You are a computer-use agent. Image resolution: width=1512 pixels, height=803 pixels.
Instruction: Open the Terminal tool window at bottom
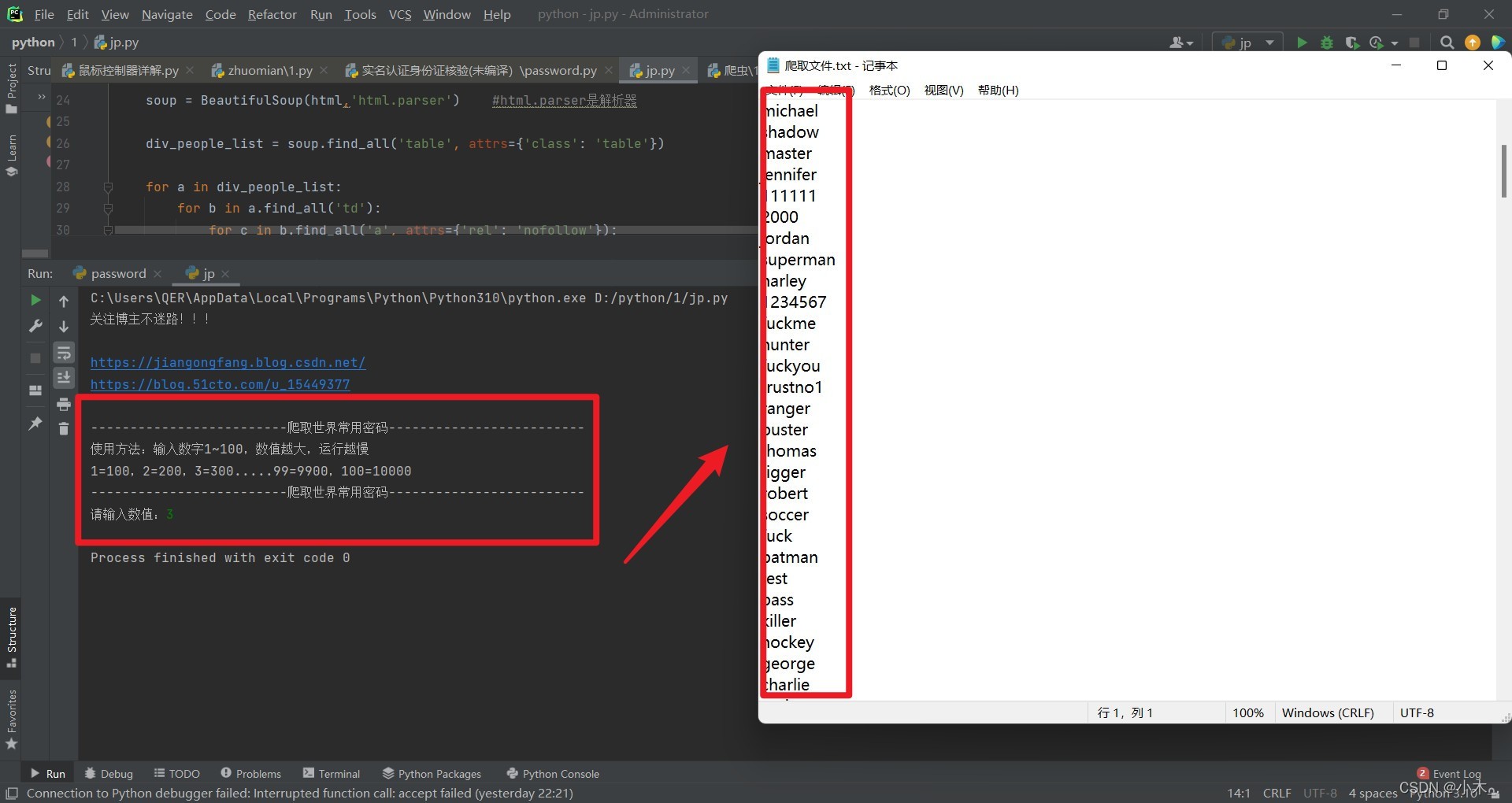click(332, 774)
